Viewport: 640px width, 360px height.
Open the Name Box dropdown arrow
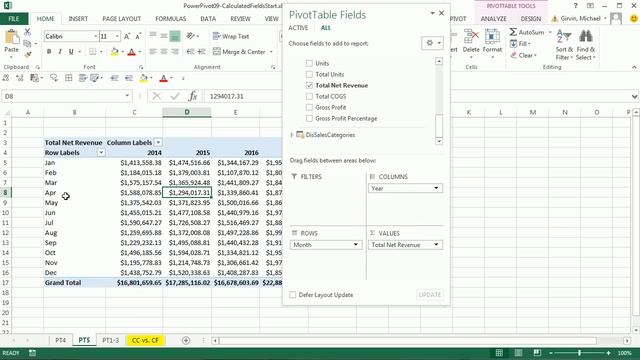pyautogui.click(x=127, y=96)
